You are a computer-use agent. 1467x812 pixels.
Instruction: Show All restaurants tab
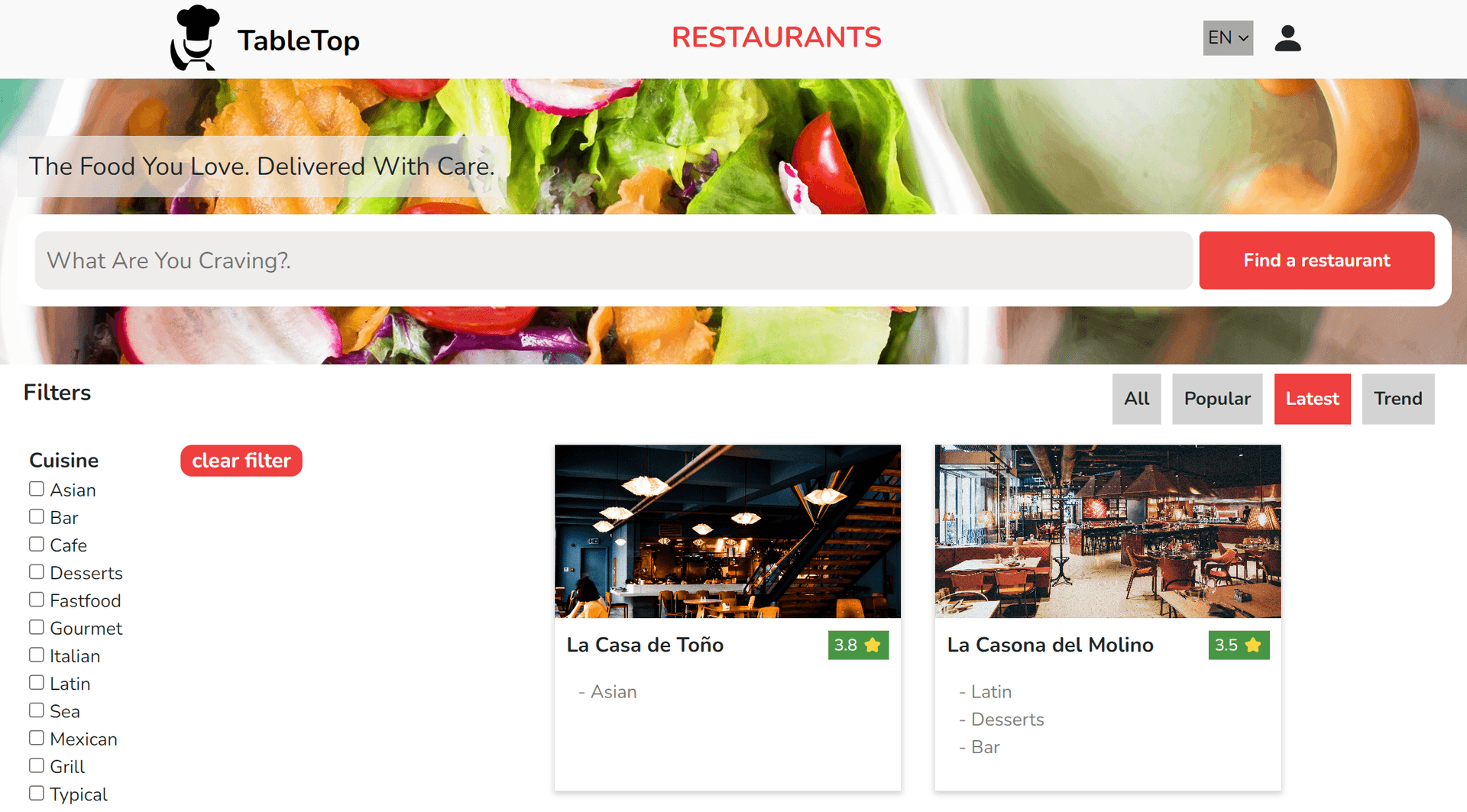[x=1136, y=399]
